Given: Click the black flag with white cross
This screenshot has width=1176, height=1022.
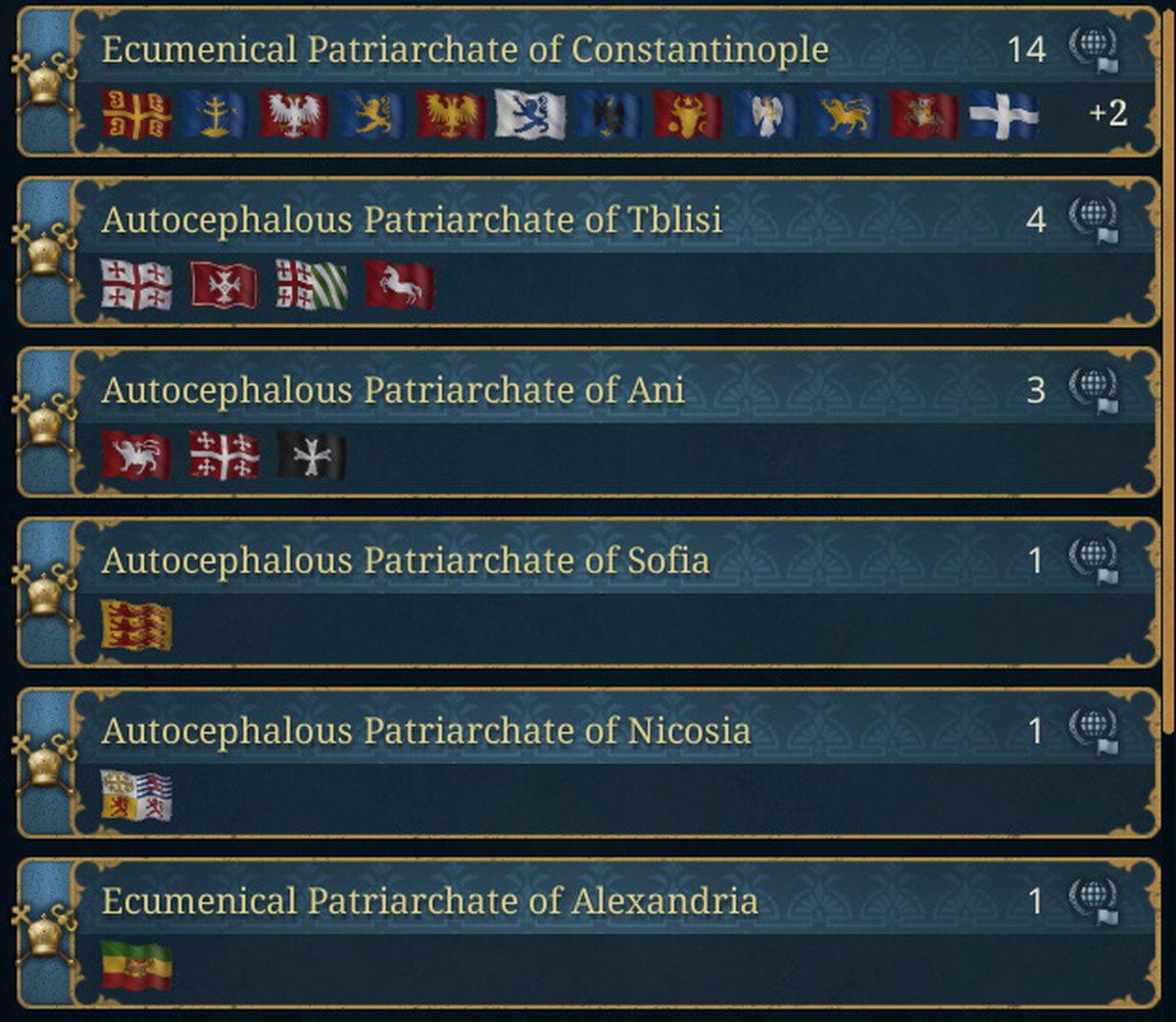Looking at the screenshot, I should click(312, 456).
